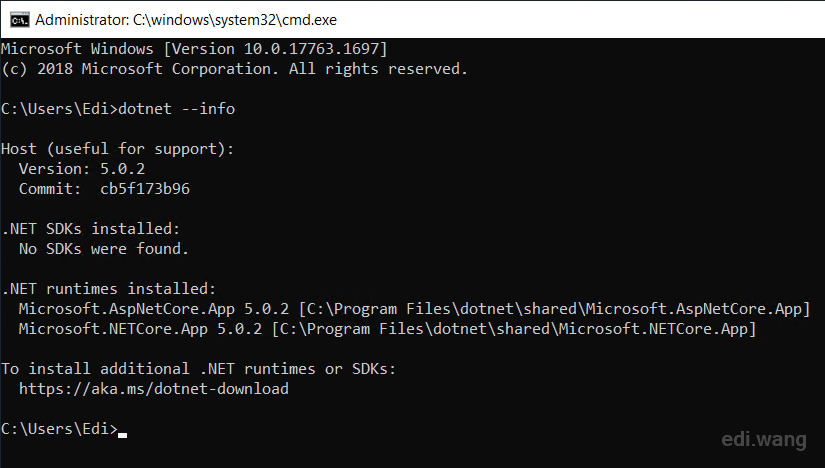
Task: Click the host 'Version: 5.0.2' line
Action: tap(81, 169)
